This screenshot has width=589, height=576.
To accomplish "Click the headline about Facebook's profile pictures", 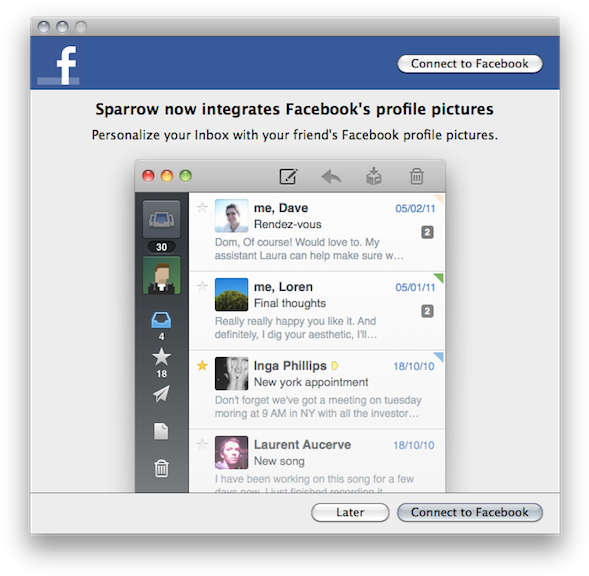I will click(294, 109).
